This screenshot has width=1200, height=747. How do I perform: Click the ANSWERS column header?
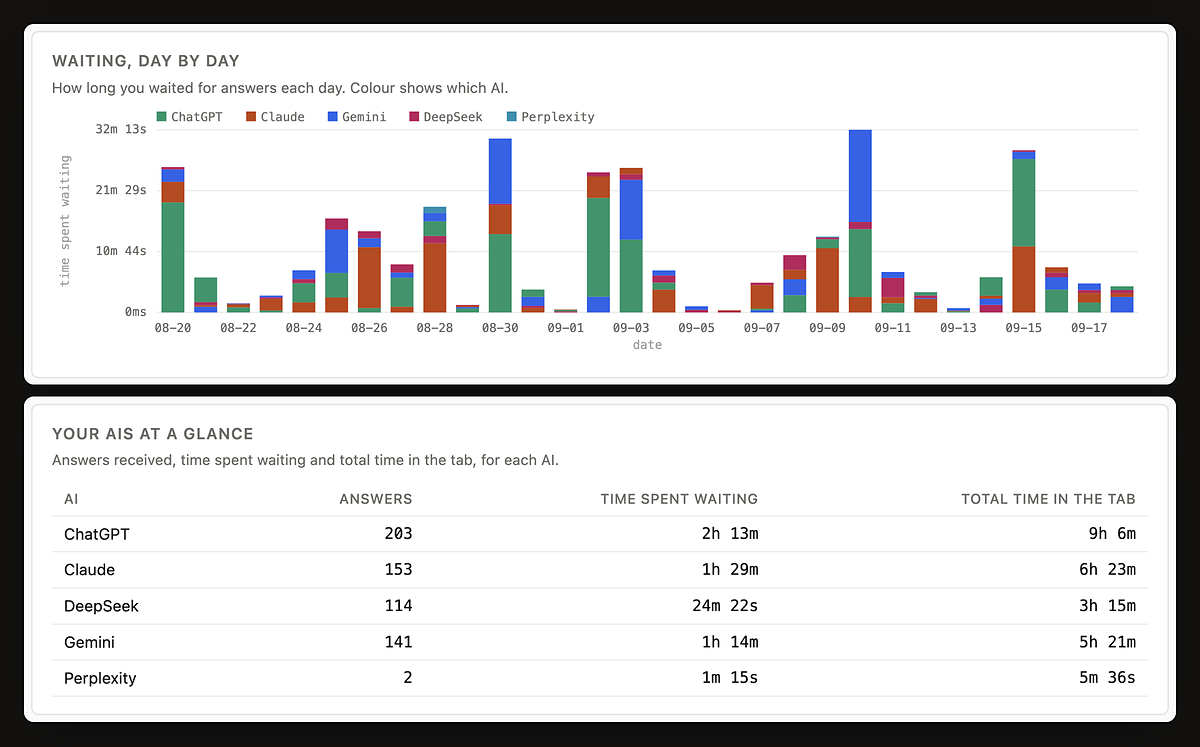pyautogui.click(x=376, y=499)
